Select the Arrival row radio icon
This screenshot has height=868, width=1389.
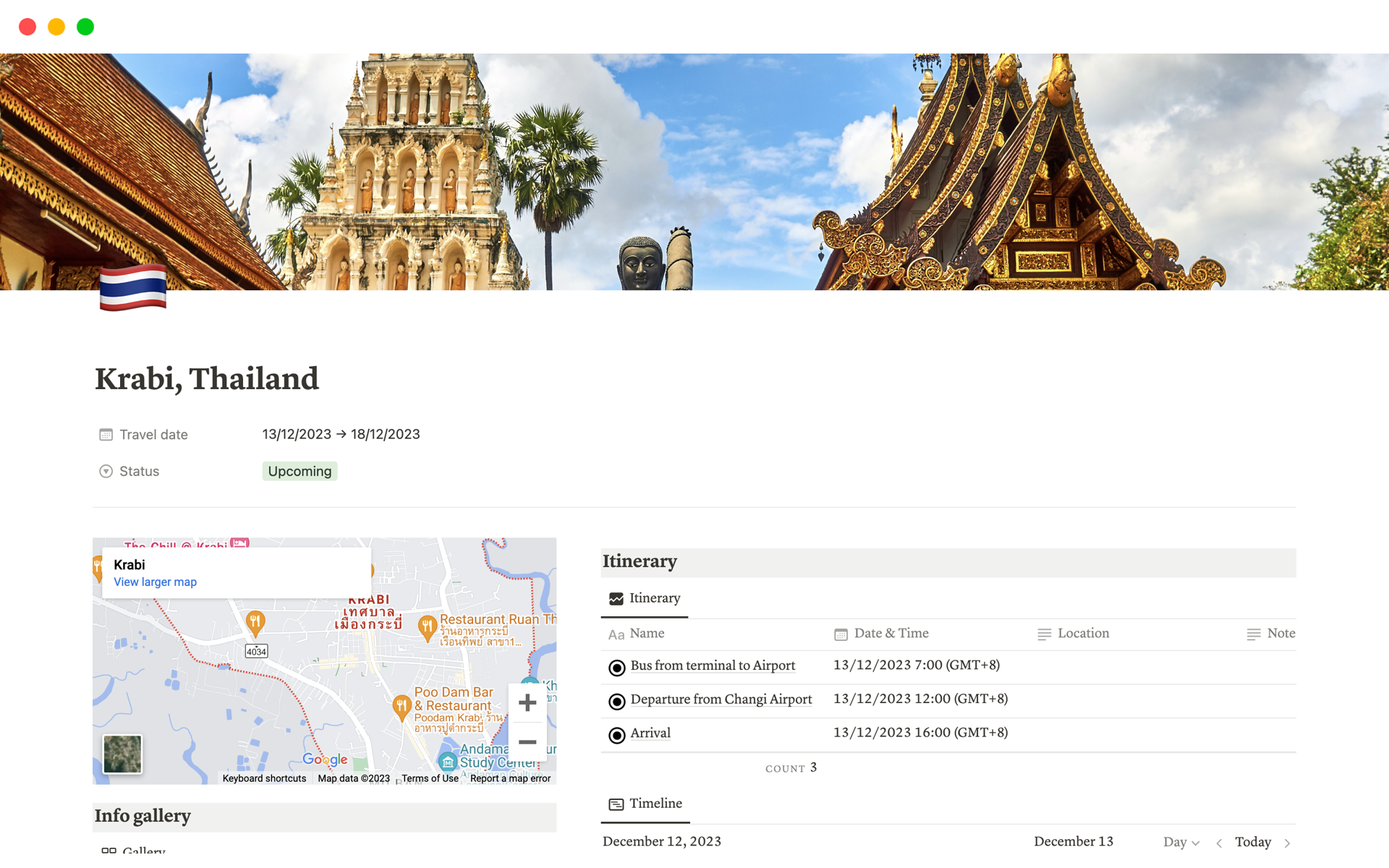[x=616, y=735]
